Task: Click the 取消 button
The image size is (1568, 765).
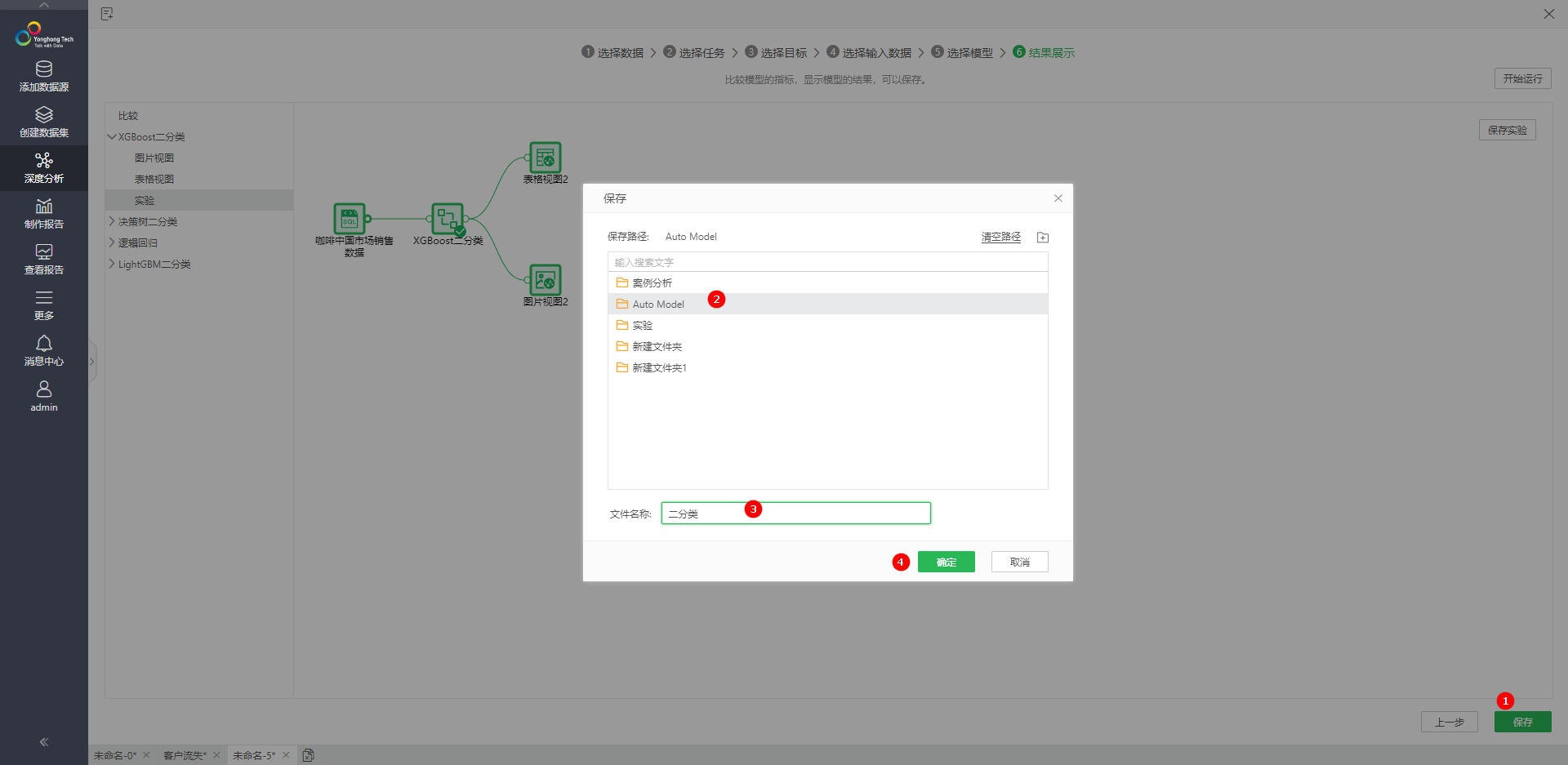Action: 1019,562
